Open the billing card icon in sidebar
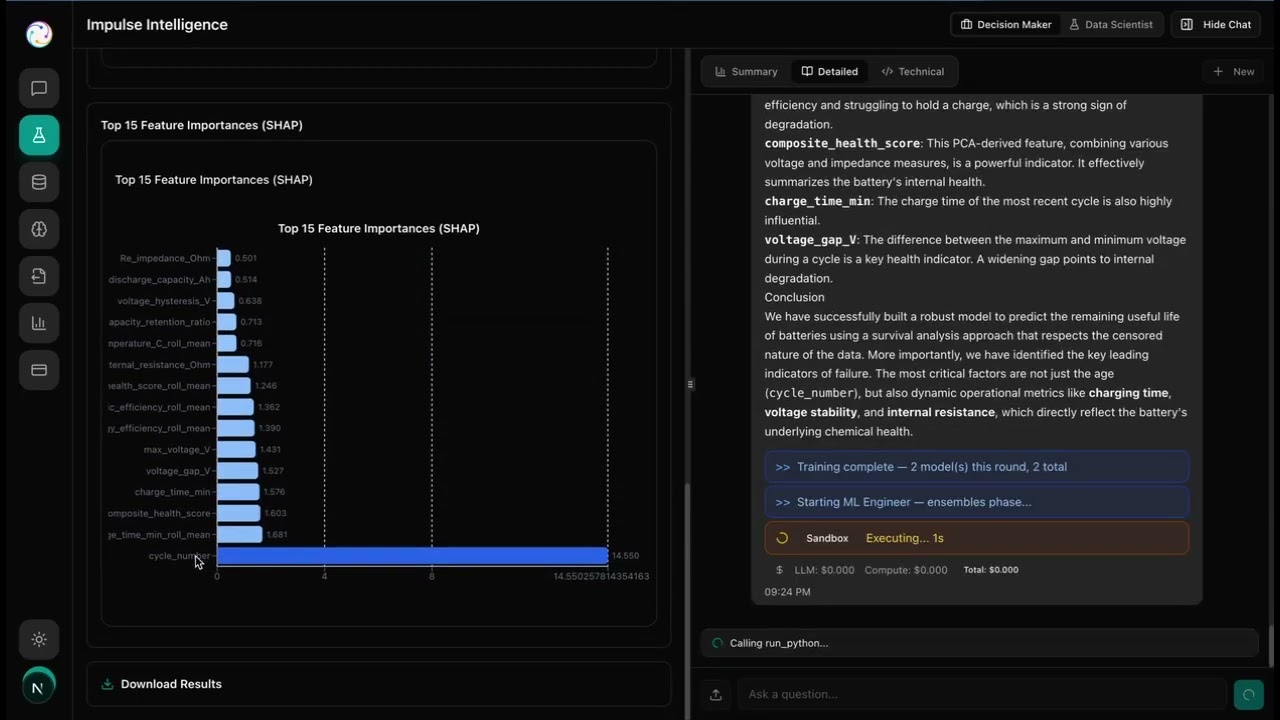Viewport: 1280px width, 720px height. click(39, 370)
